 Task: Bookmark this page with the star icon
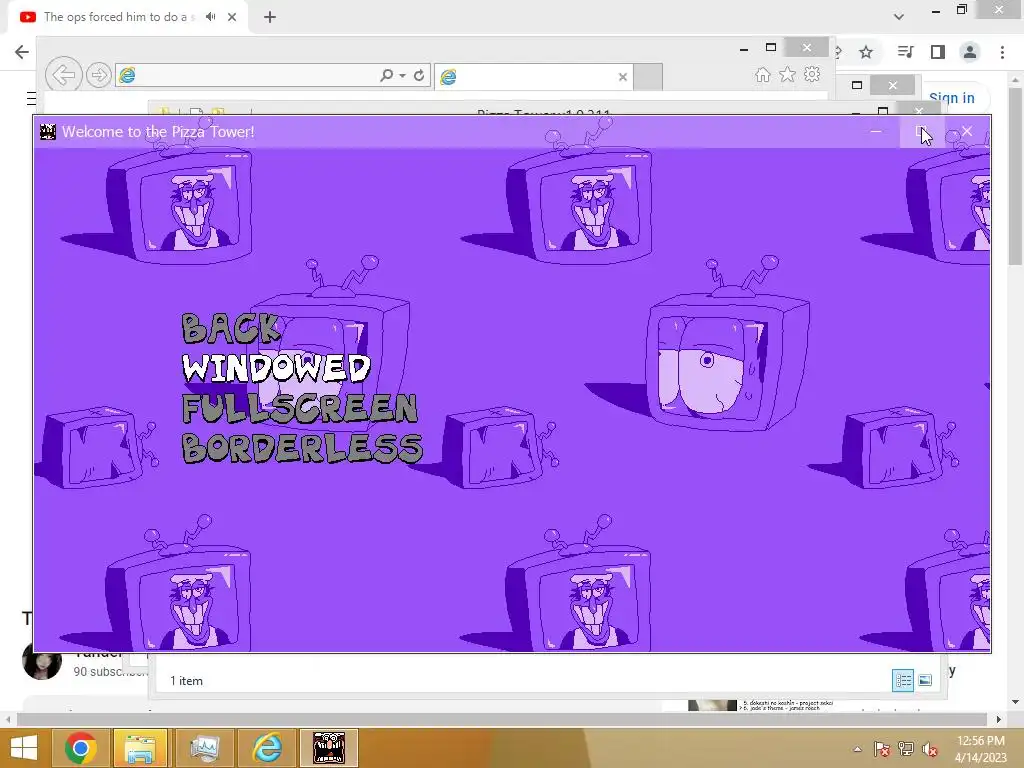(866, 52)
